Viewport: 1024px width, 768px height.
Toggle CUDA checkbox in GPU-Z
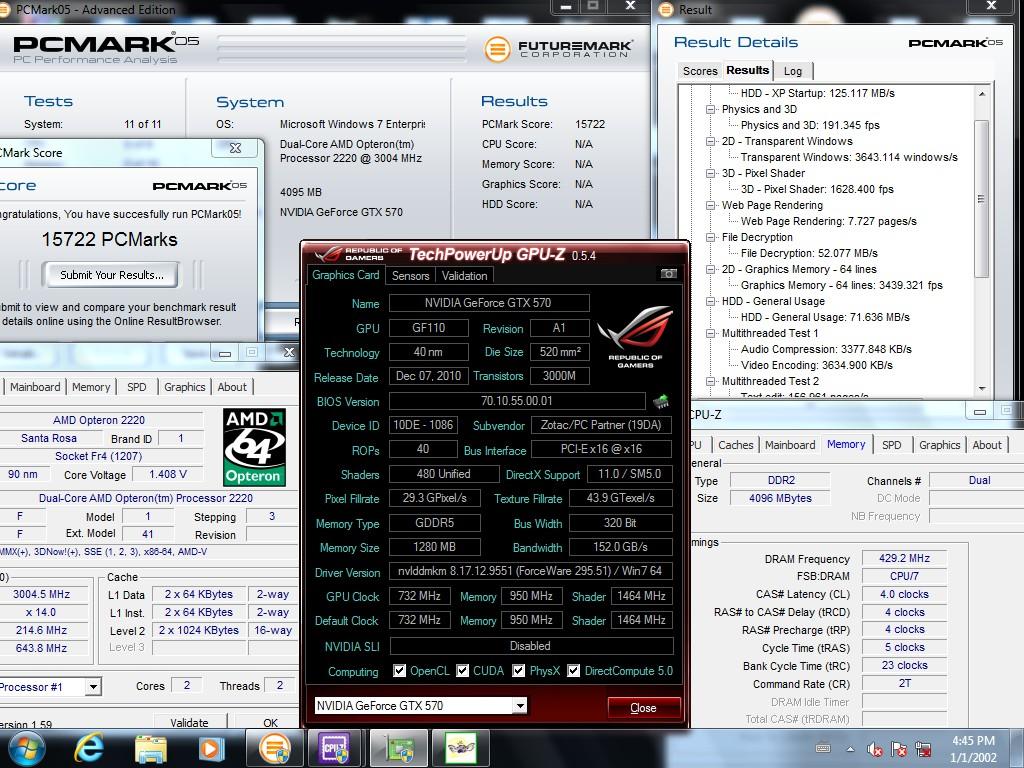[462, 671]
